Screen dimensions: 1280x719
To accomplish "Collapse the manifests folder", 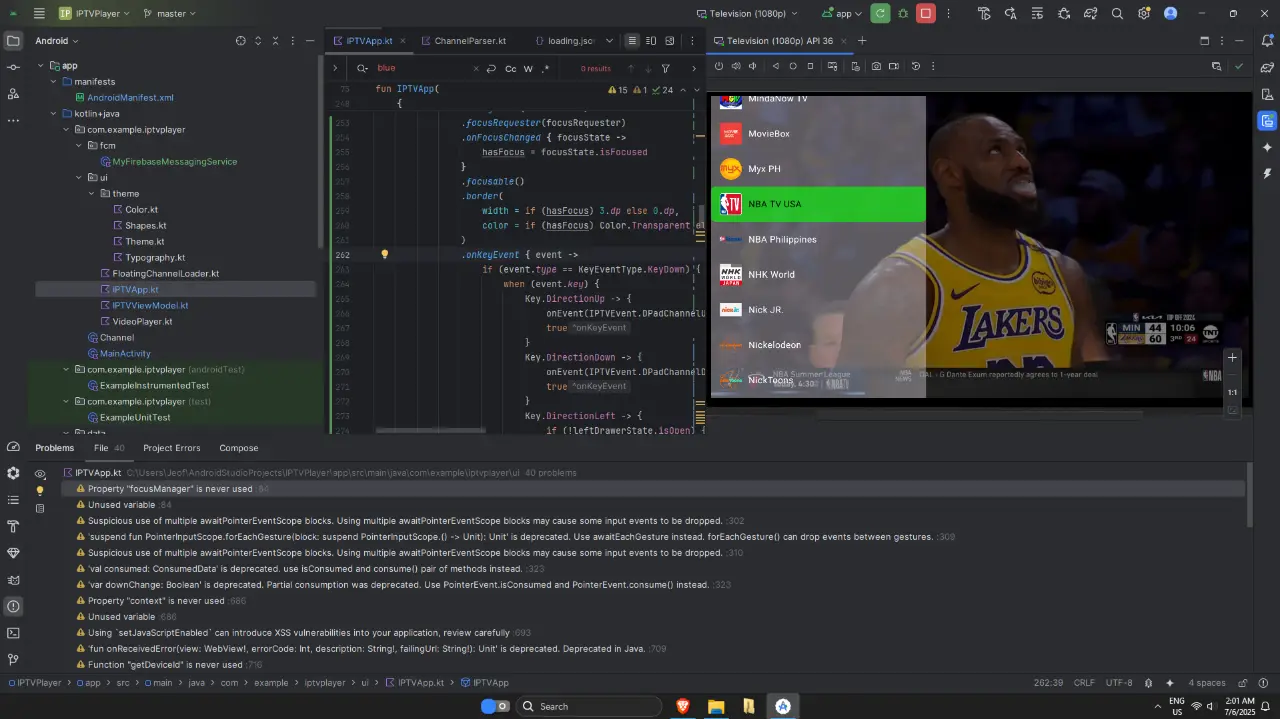I will point(53,82).
